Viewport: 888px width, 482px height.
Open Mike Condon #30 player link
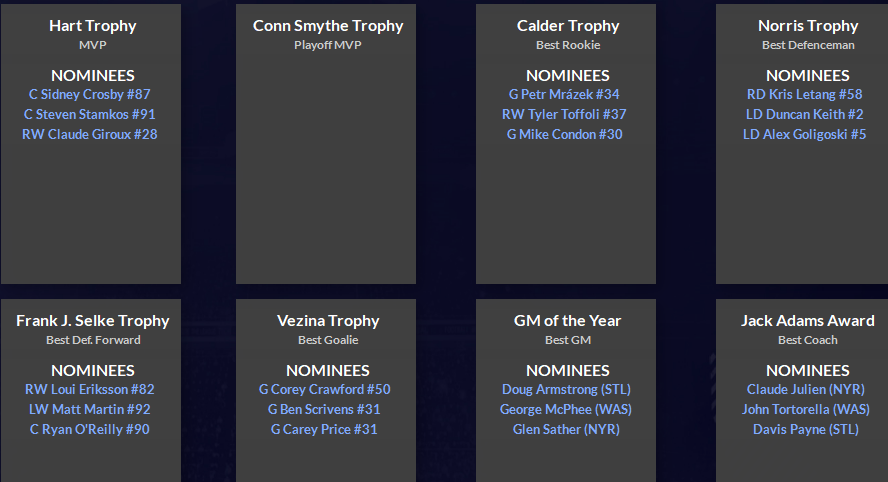(x=564, y=134)
